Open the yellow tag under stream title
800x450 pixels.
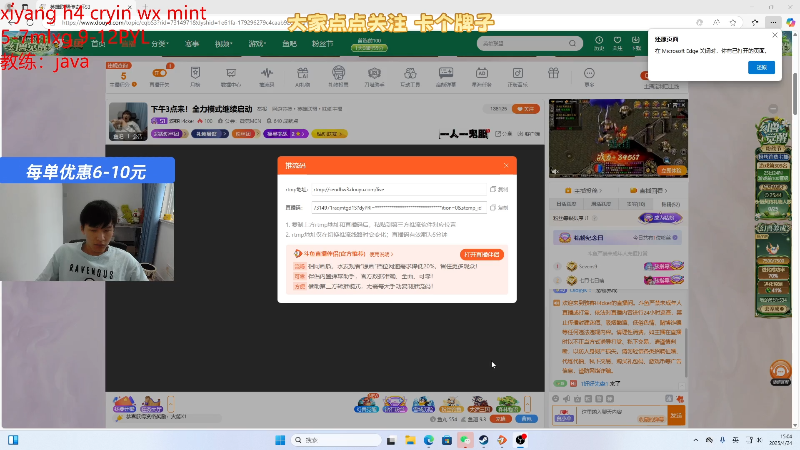(330, 134)
